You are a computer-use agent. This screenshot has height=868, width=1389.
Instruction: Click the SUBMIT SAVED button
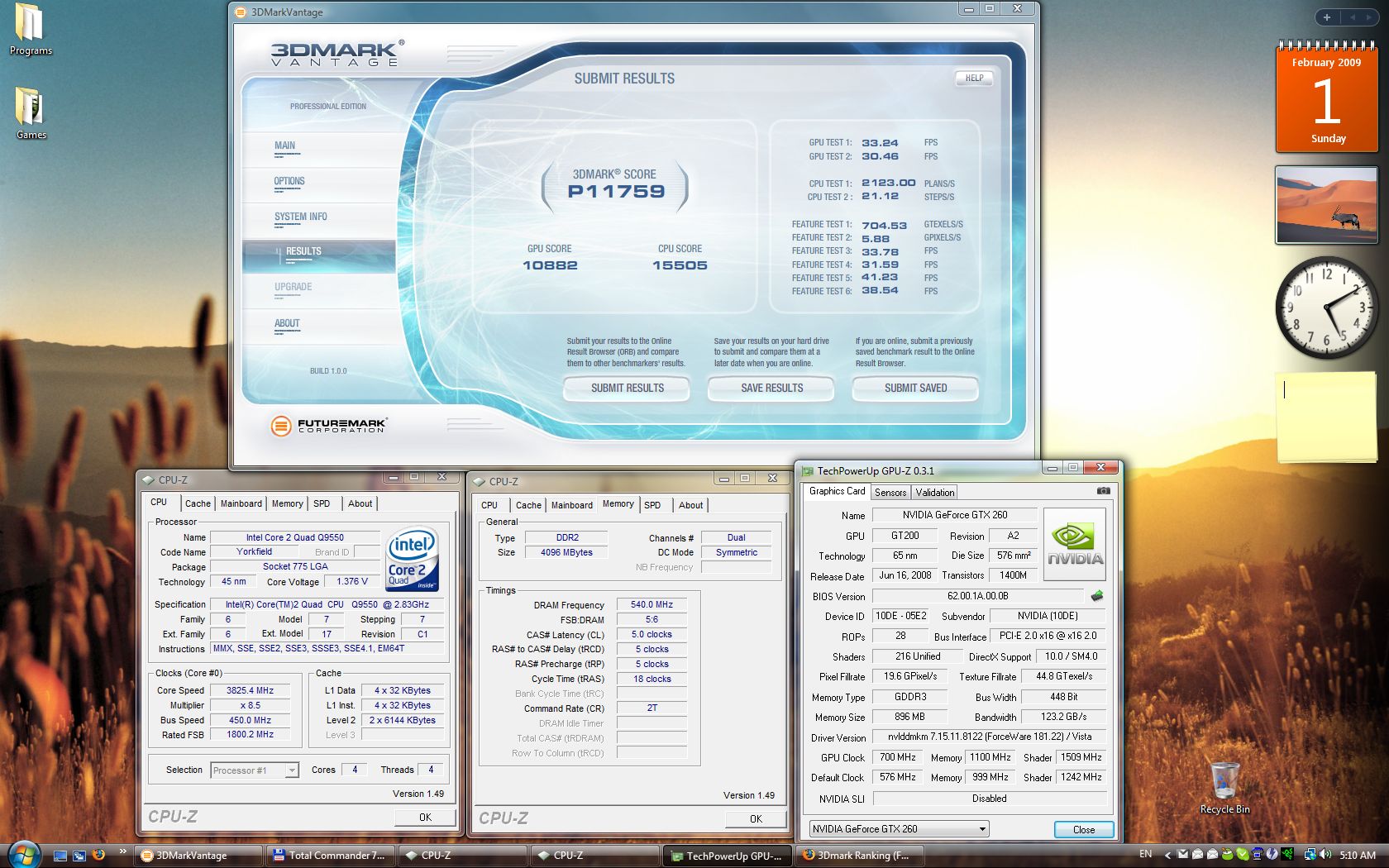pyautogui.click(x=915, y=388)
